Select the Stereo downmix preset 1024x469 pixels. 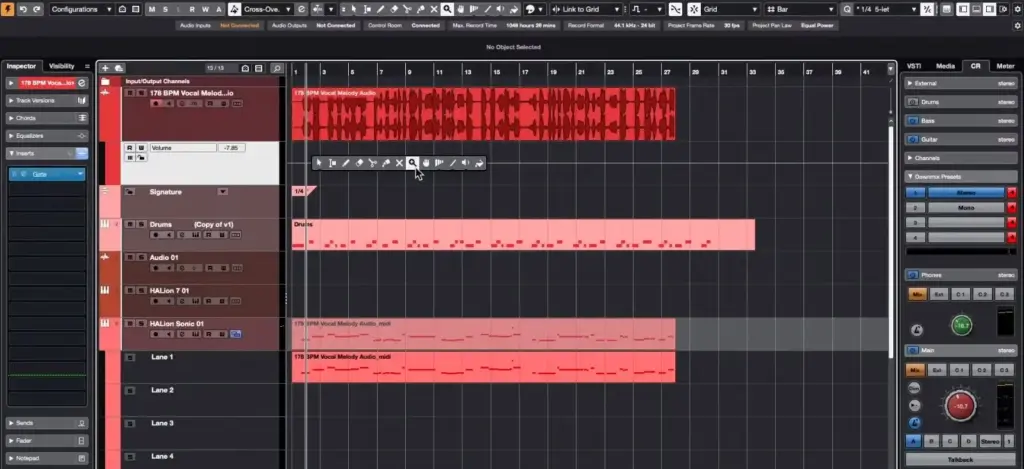pyautogui.click(x=966, y=193)
